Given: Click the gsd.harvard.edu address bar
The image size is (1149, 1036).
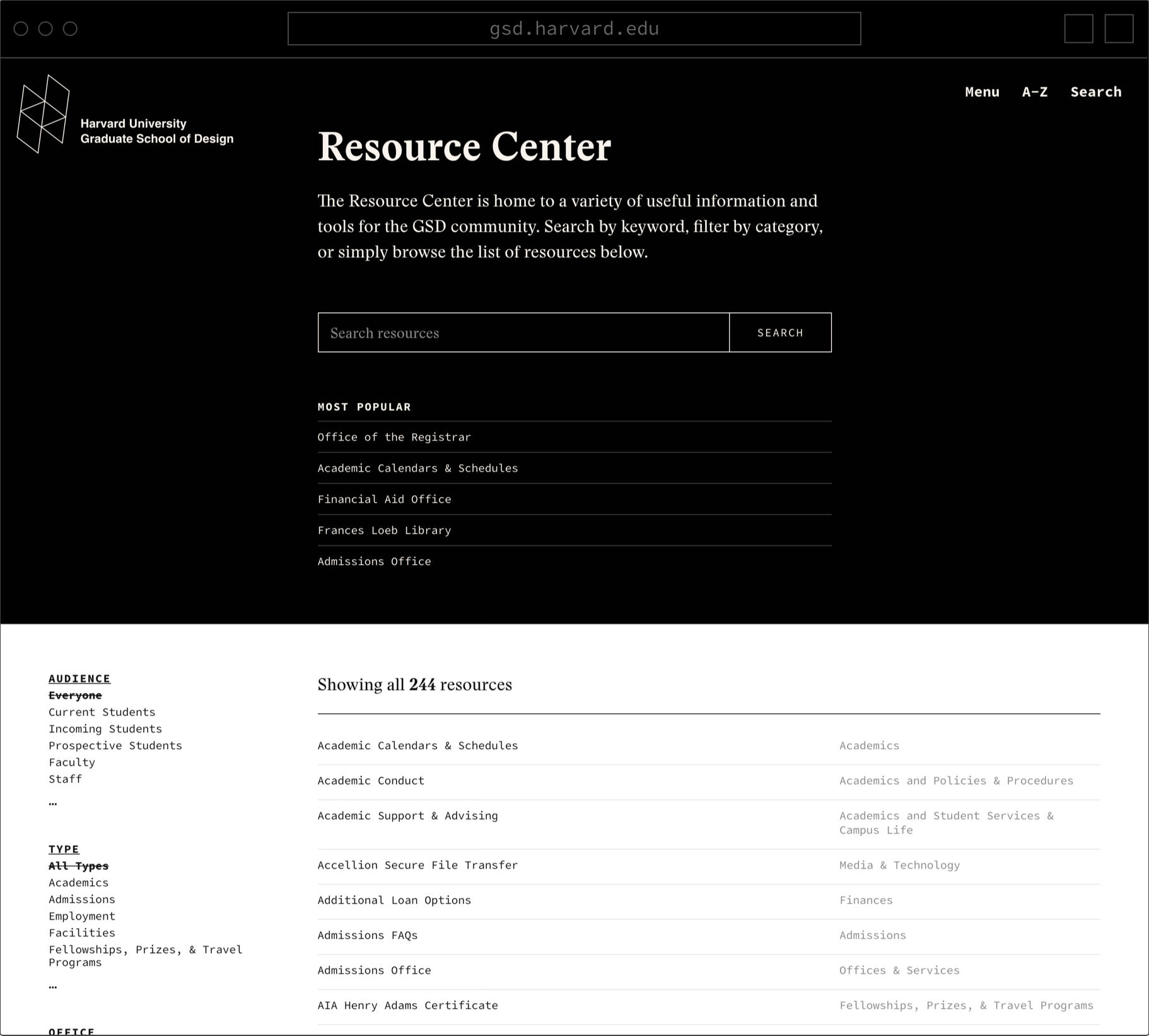Looking at the screenshot, I should click(574, 28).
